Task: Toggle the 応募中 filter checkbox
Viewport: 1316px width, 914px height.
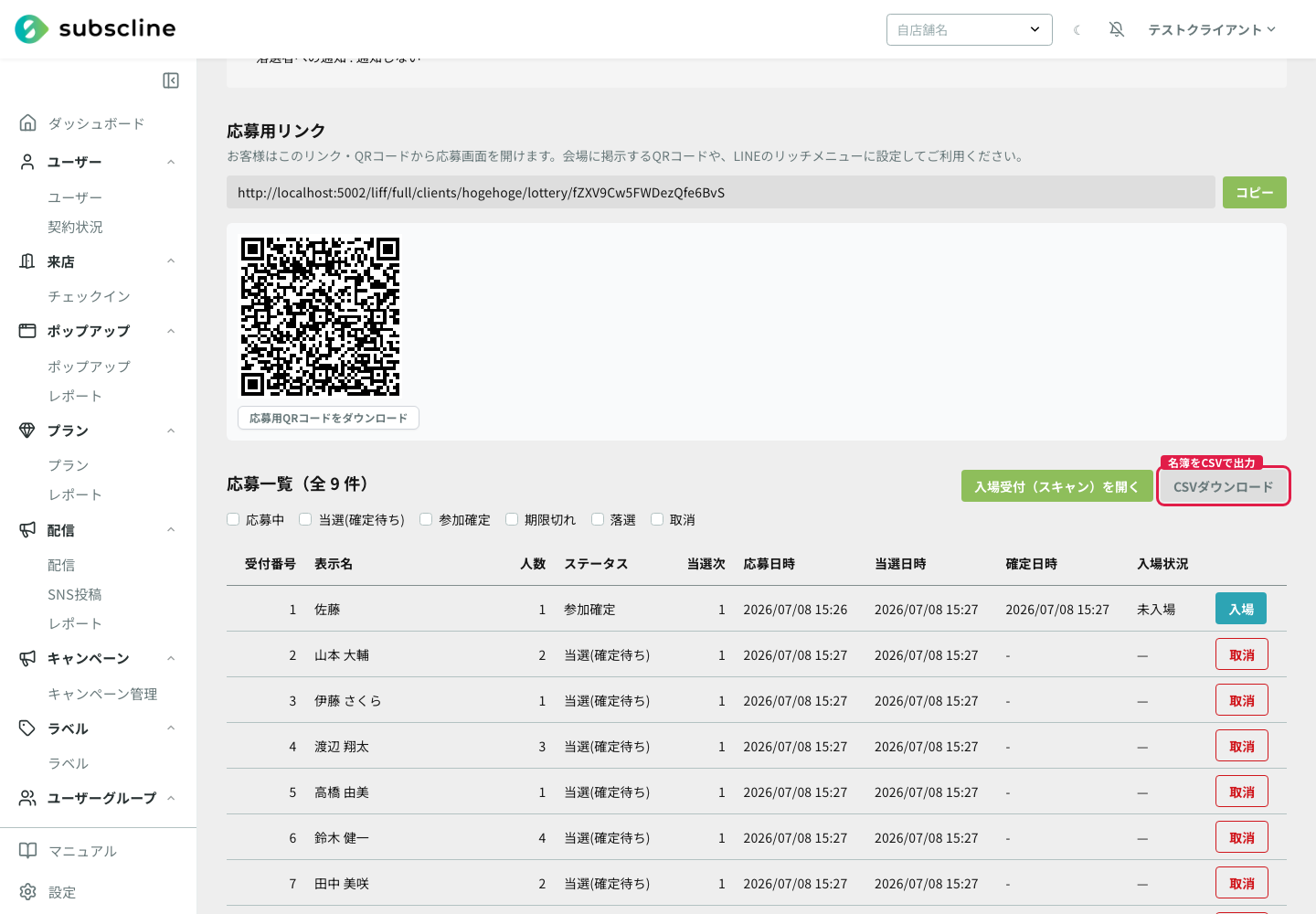Action: (233, 519)
